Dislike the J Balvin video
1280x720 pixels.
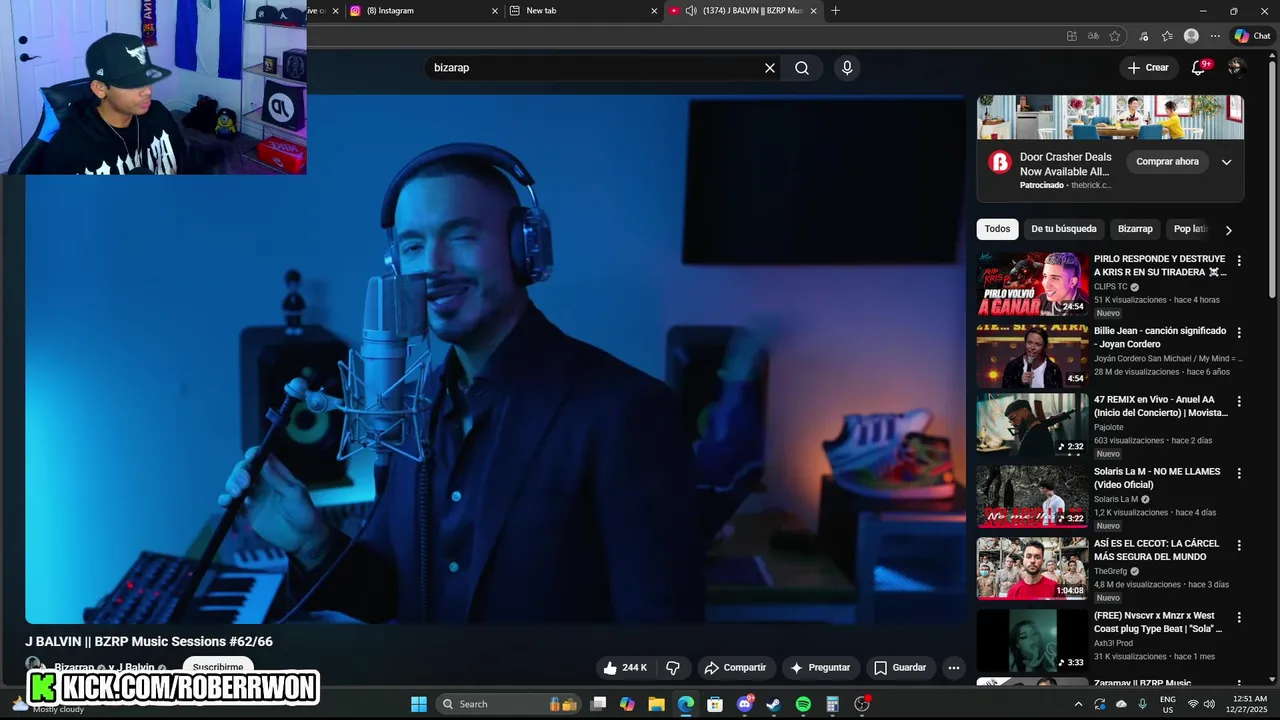(x=673, y=667)
